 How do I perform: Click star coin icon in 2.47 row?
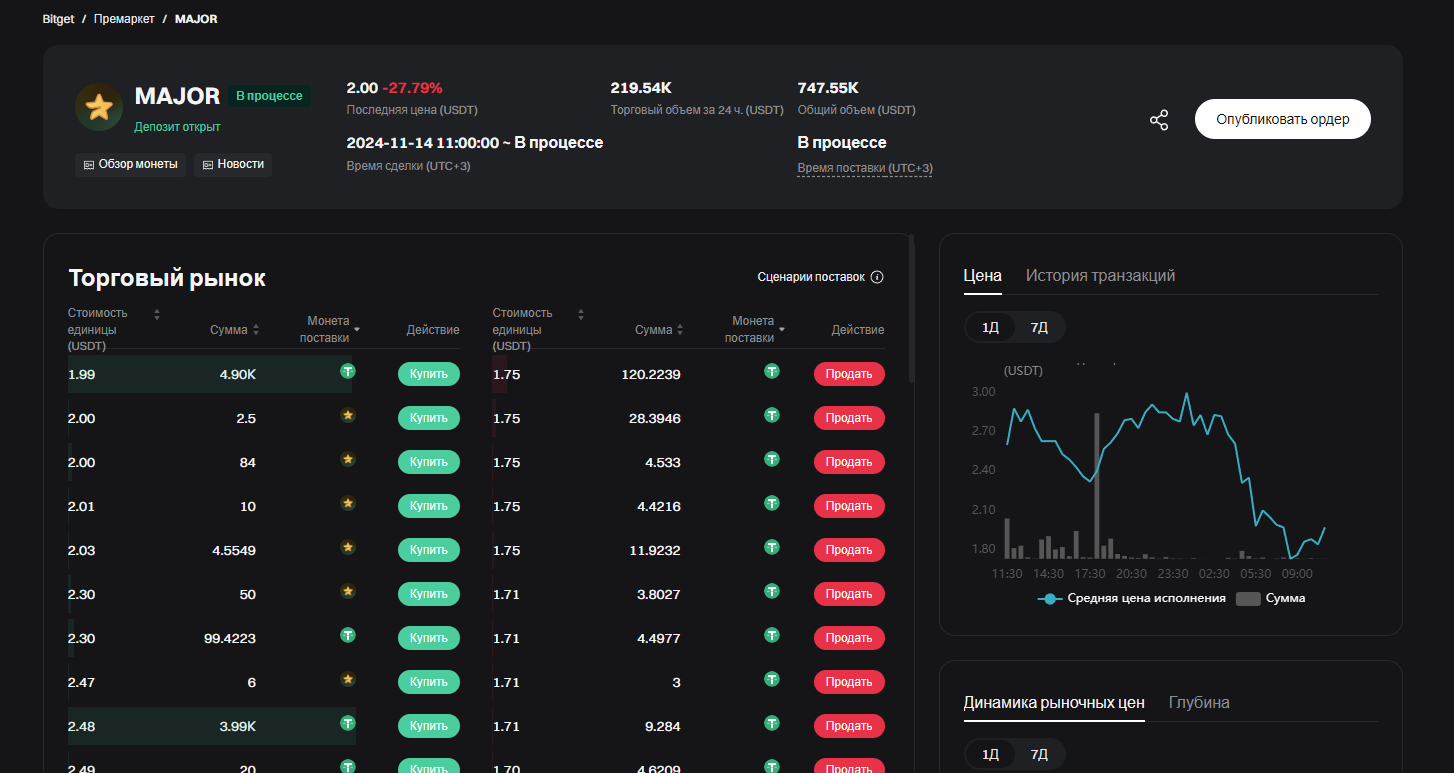coord(348,679)
